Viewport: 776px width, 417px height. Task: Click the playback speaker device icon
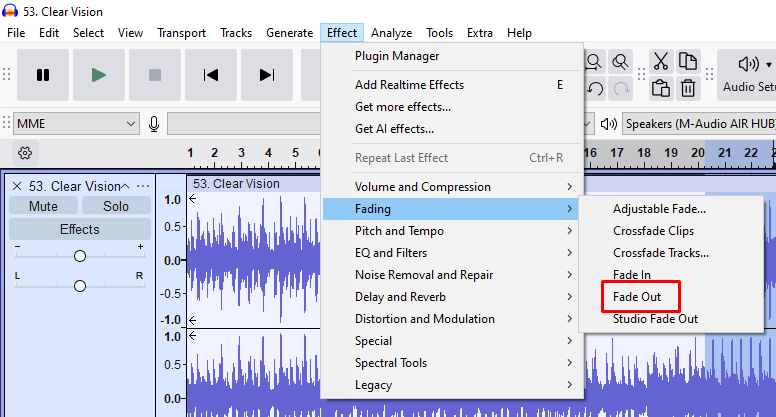coord(609,124)
